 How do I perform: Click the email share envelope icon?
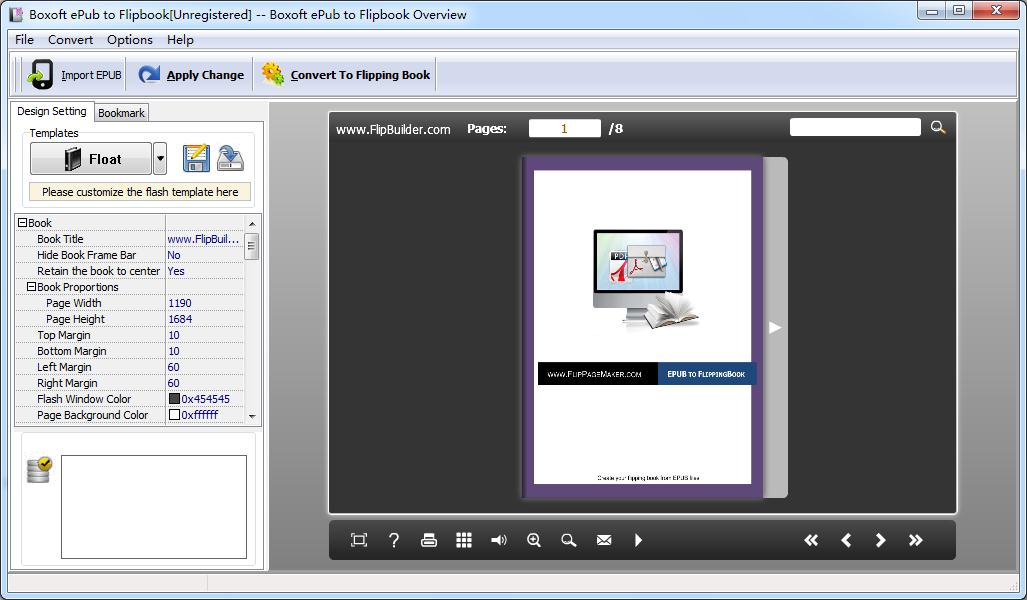click(x=604, y=540)
